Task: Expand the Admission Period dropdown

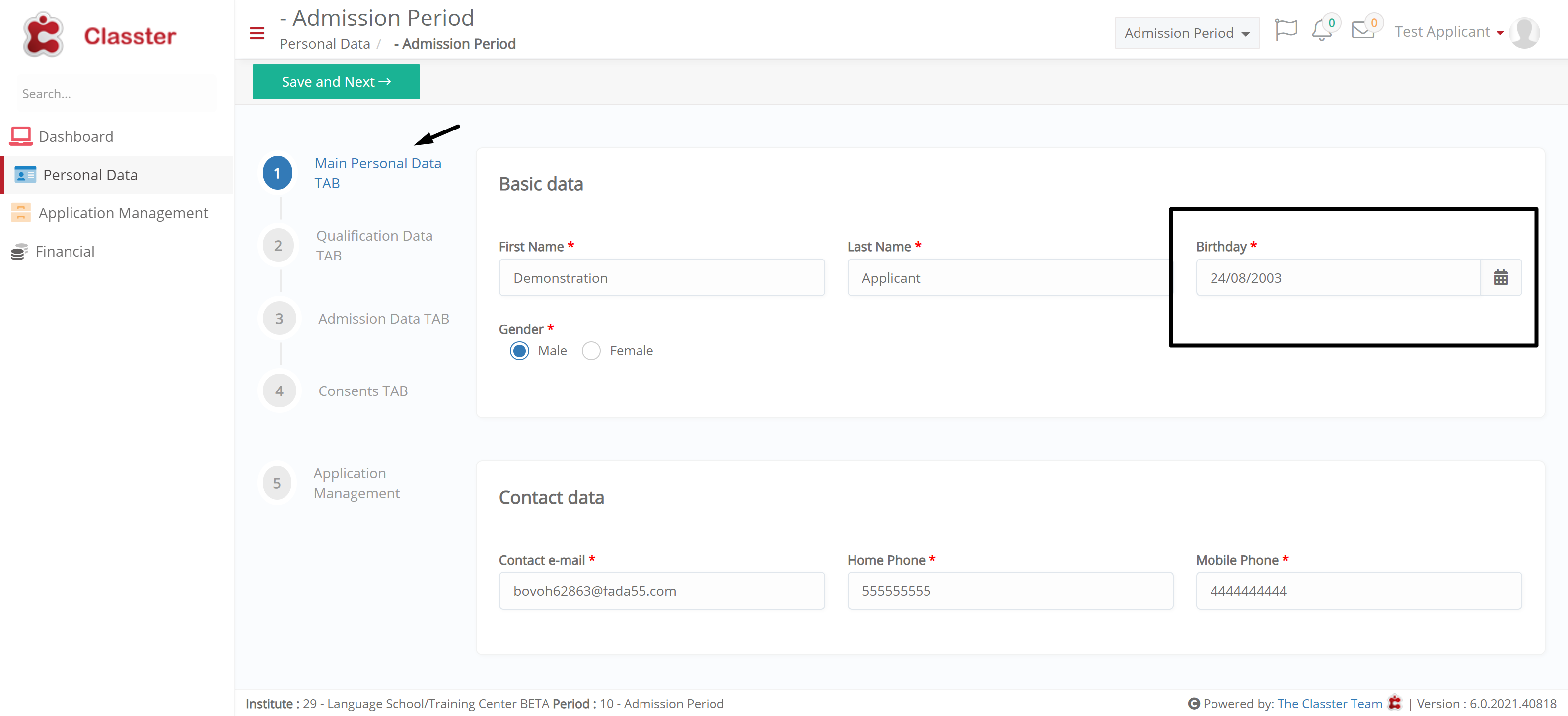Action: pos(1187,33)
